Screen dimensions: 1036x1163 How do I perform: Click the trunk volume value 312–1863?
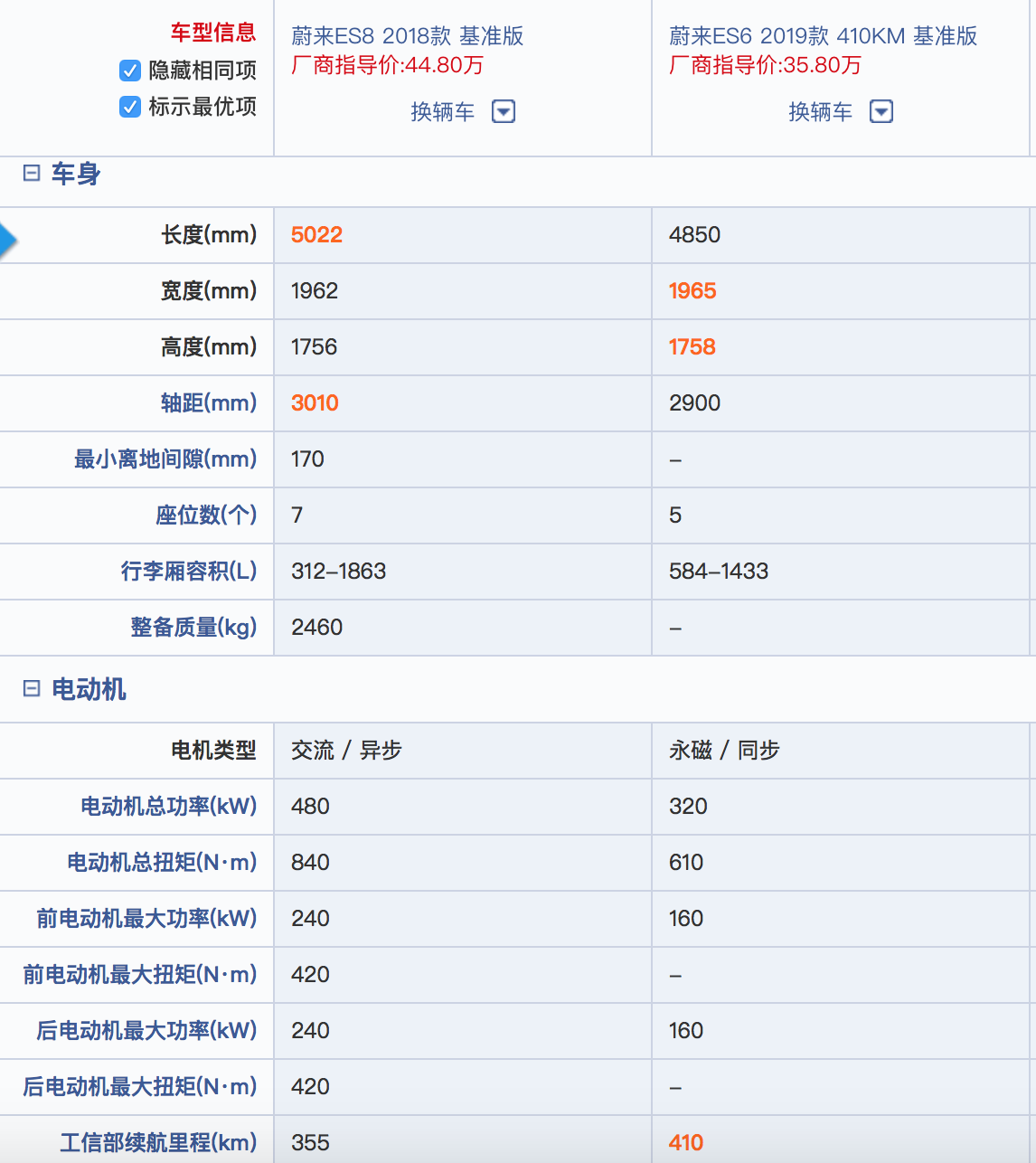point(338,571)
